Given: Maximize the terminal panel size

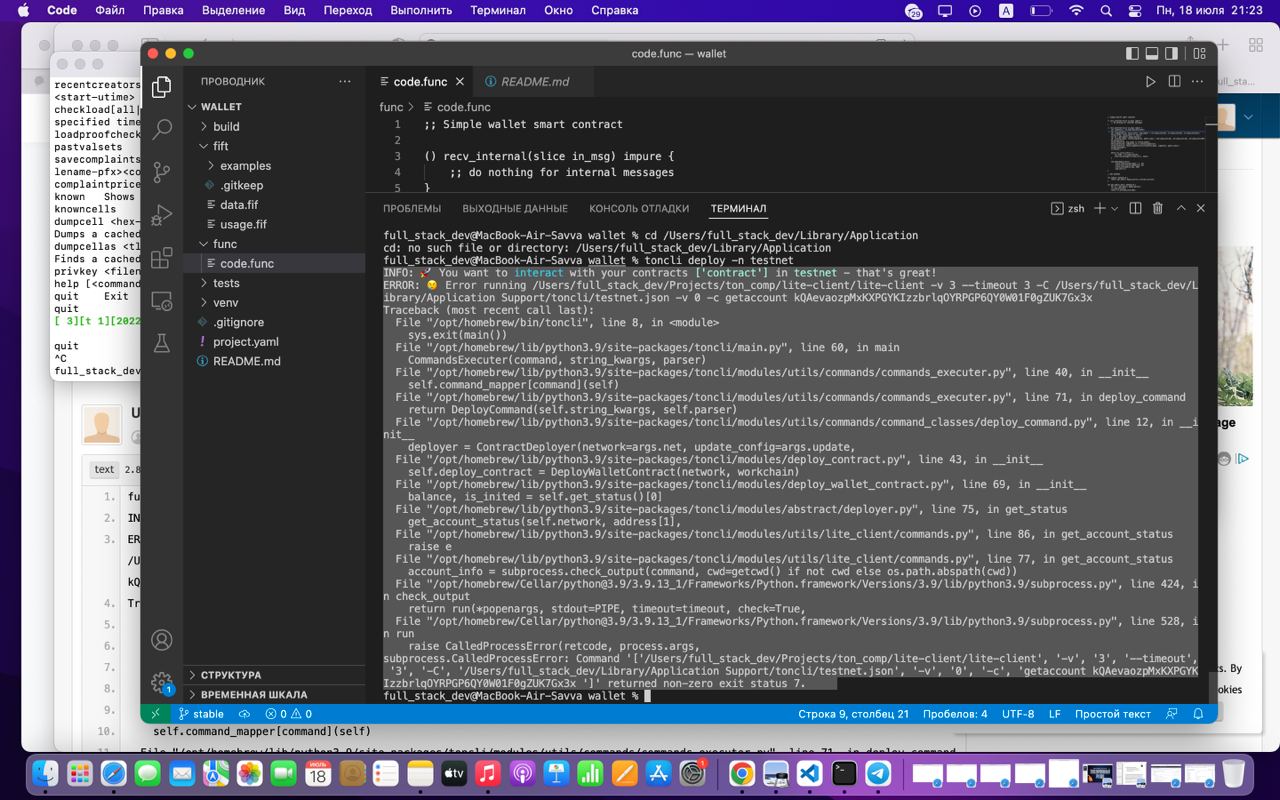Looking at the screenshot, I should pos(1181,208).
